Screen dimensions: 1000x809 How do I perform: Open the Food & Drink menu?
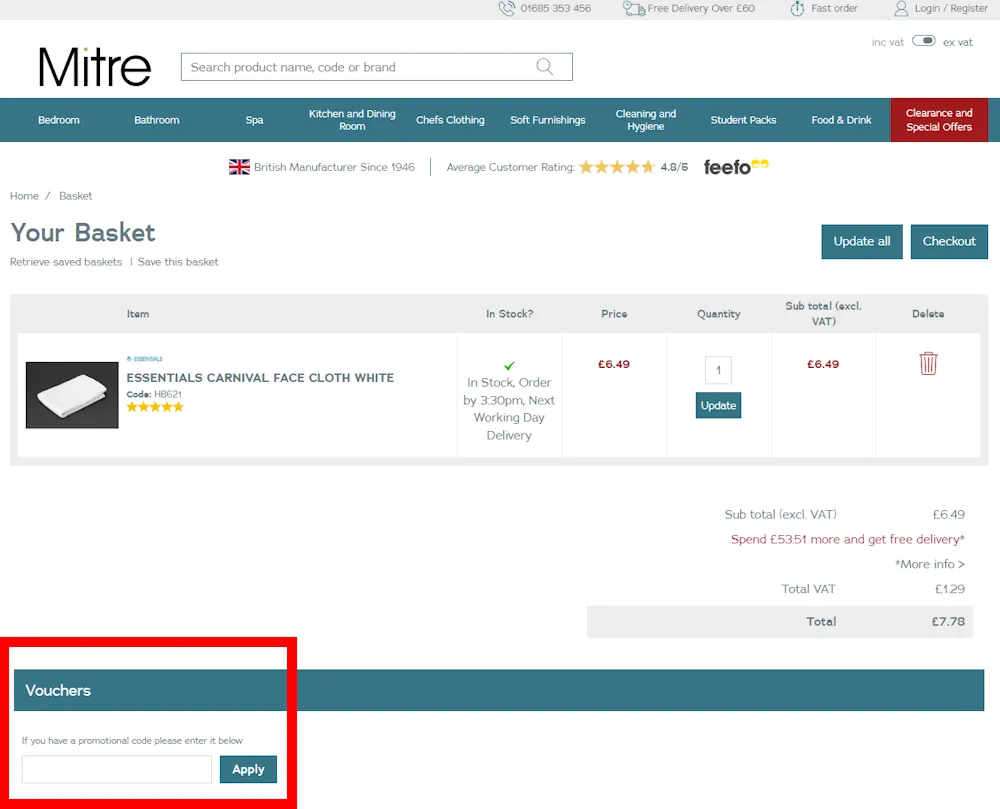coord(841,120)
